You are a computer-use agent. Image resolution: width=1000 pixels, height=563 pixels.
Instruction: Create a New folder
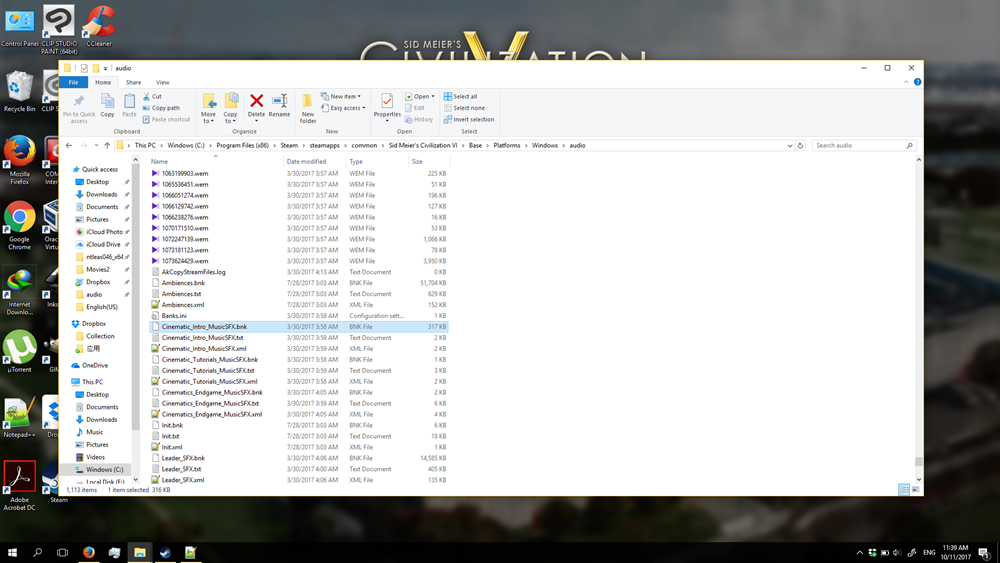pyautogui.click(x=308, y=108)
